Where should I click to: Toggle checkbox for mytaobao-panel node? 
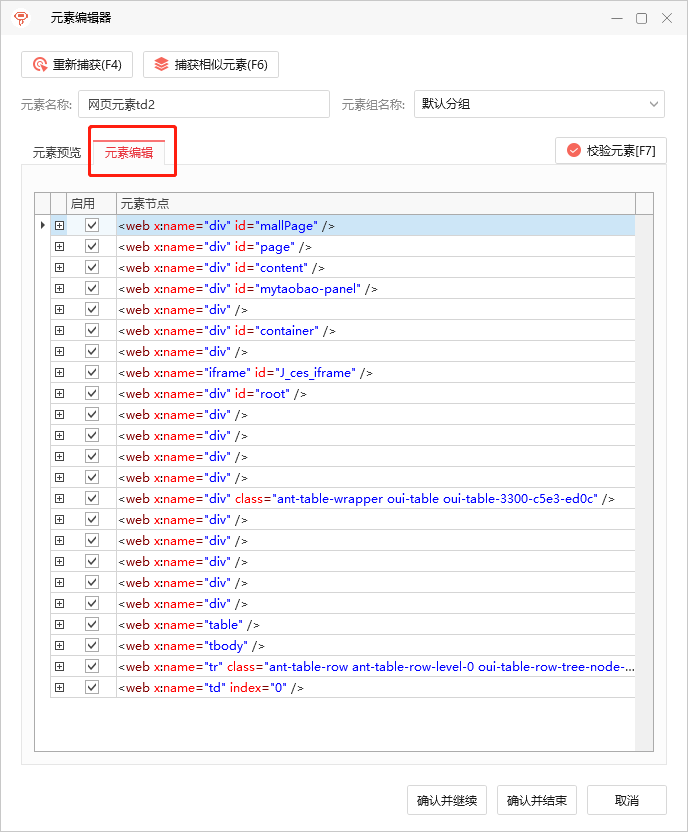pos(92,288)
